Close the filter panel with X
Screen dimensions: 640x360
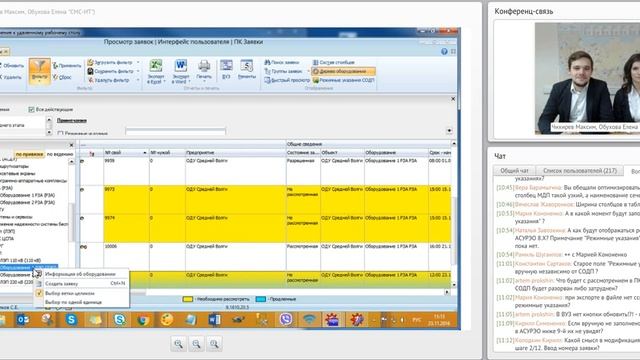(453, 99)
